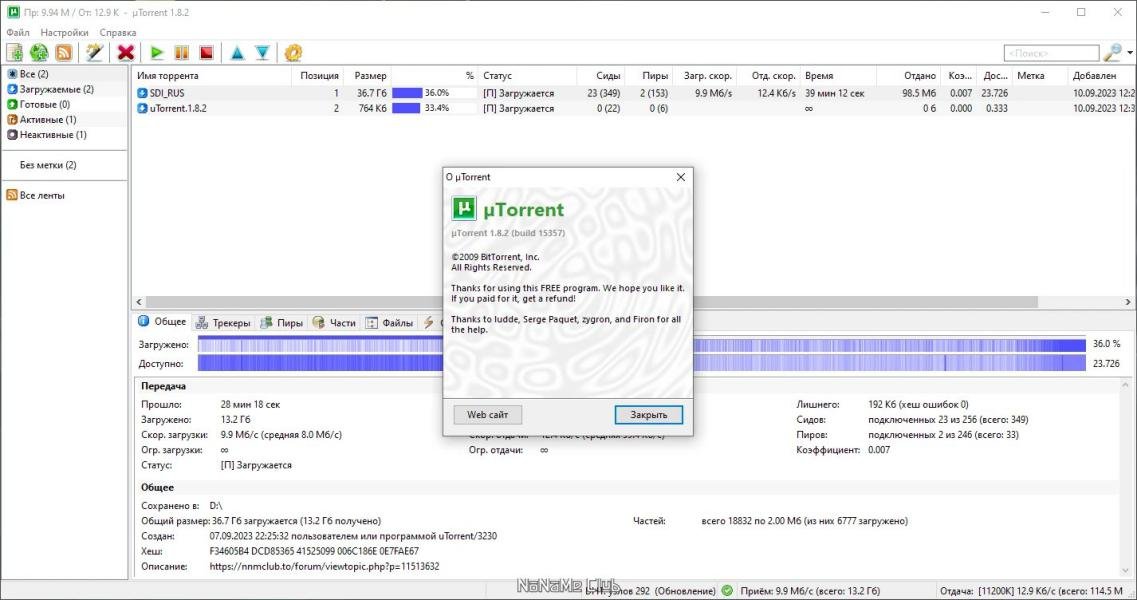Image resolution: width=1137 pixels, height=600 pixels.
Task: Switch to the Трекеры tab
Action: 223,322
